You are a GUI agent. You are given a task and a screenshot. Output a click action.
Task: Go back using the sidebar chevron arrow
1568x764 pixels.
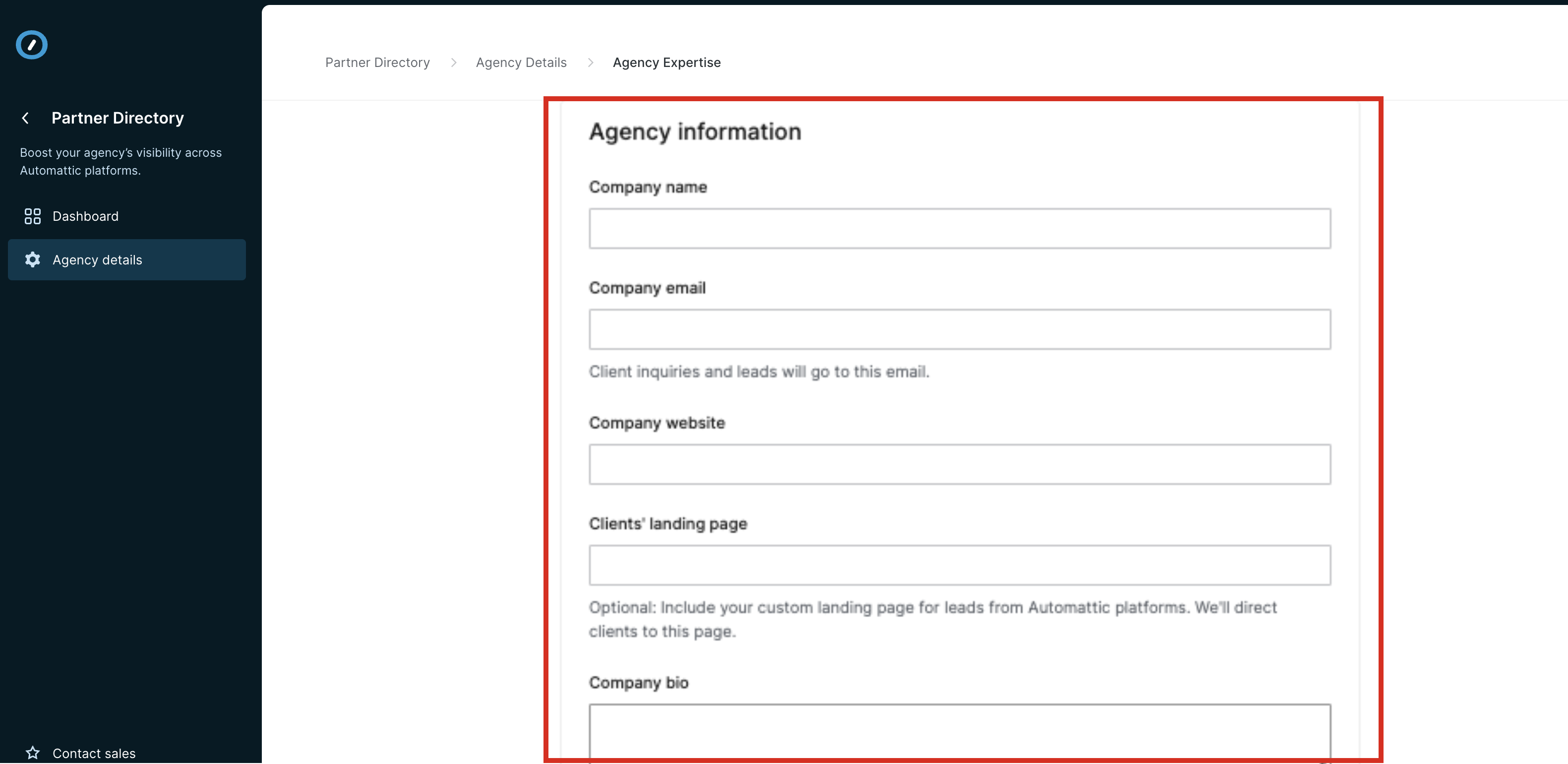(x=26, y=118)
